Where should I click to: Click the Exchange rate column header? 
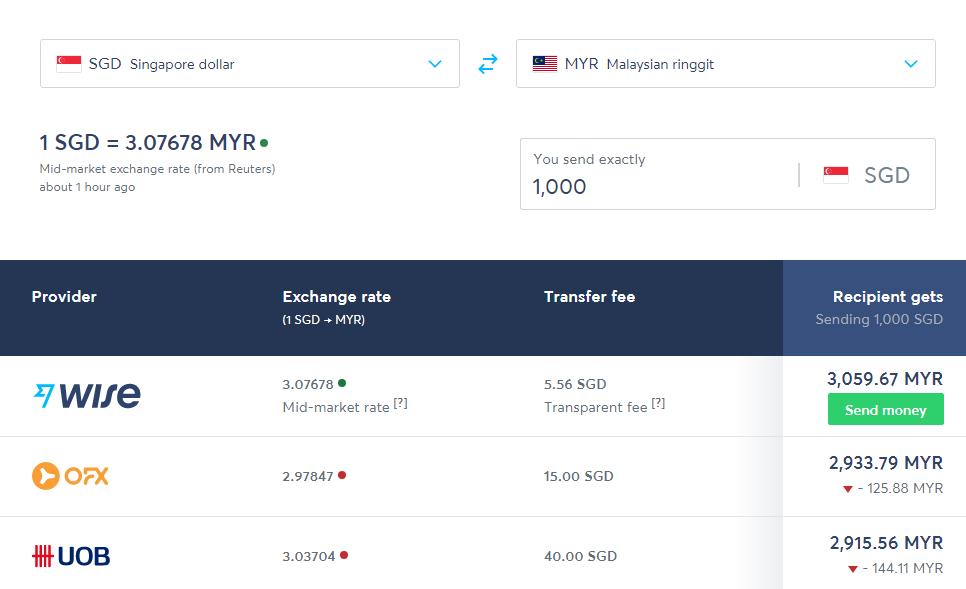click(x=336, y=297)
